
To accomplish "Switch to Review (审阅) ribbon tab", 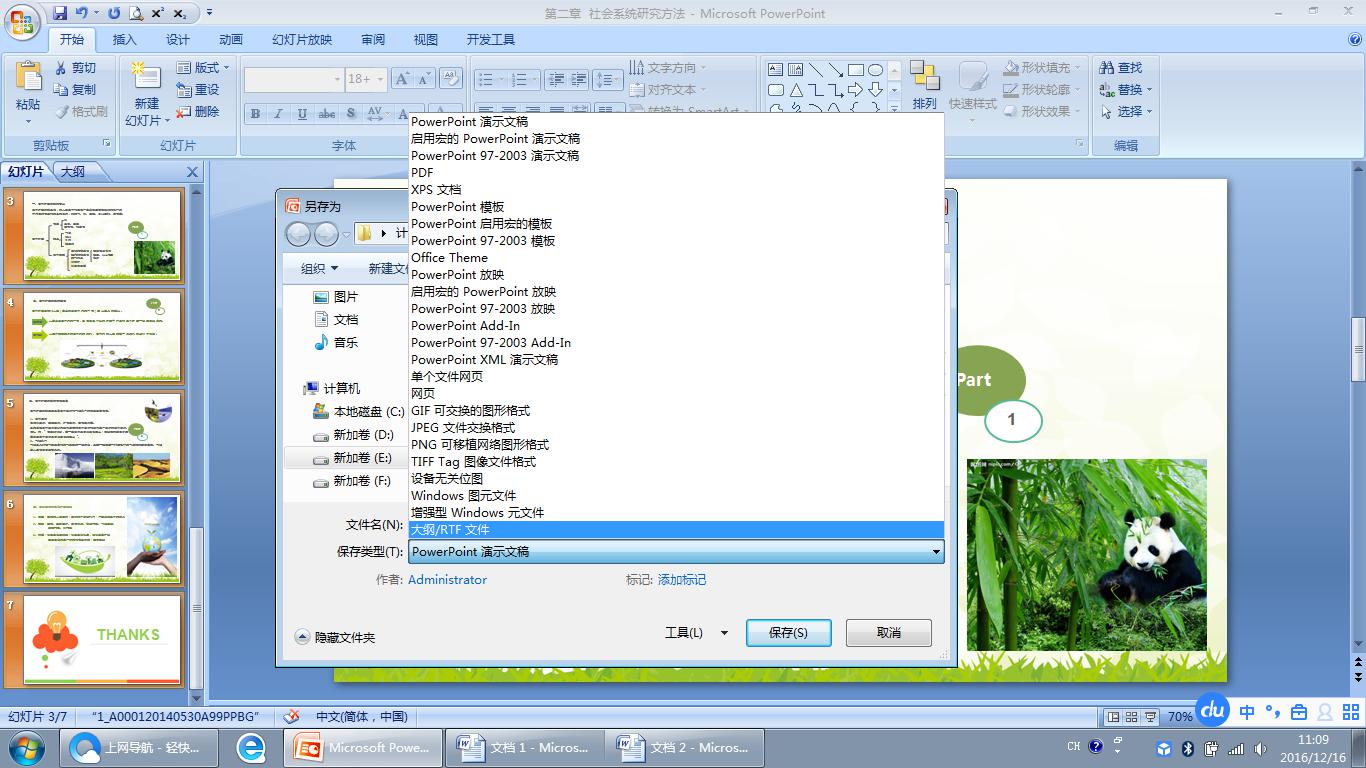I will (x=373, y=40).
